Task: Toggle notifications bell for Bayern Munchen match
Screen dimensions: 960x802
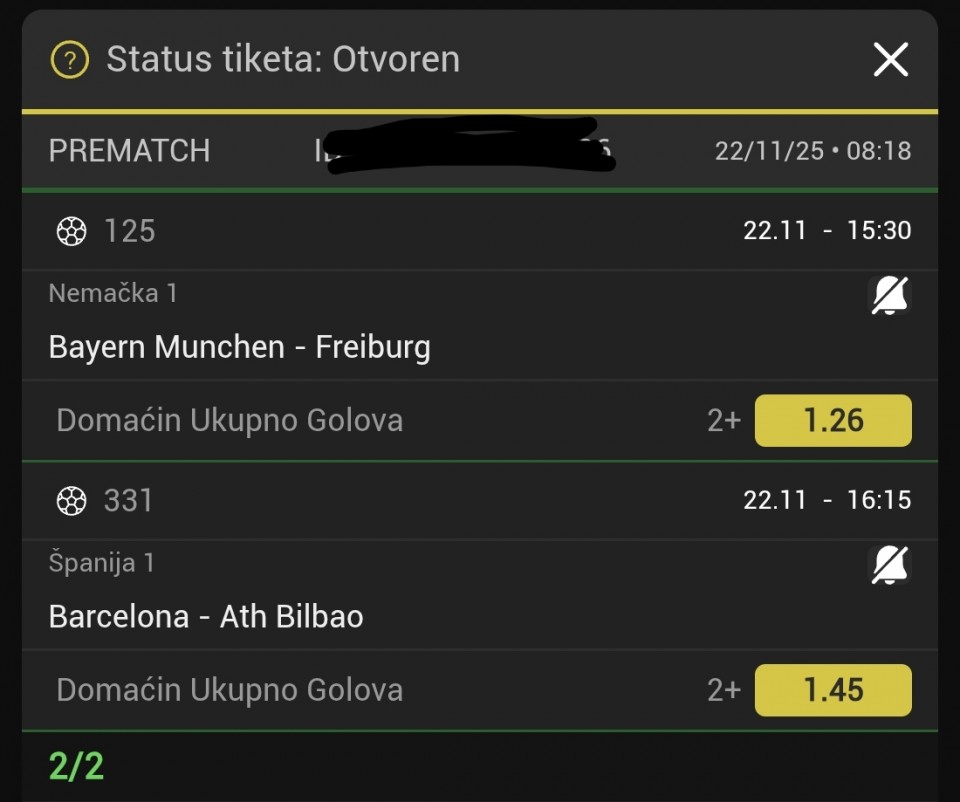Action: pyautogui.click(x=889, y=296)
